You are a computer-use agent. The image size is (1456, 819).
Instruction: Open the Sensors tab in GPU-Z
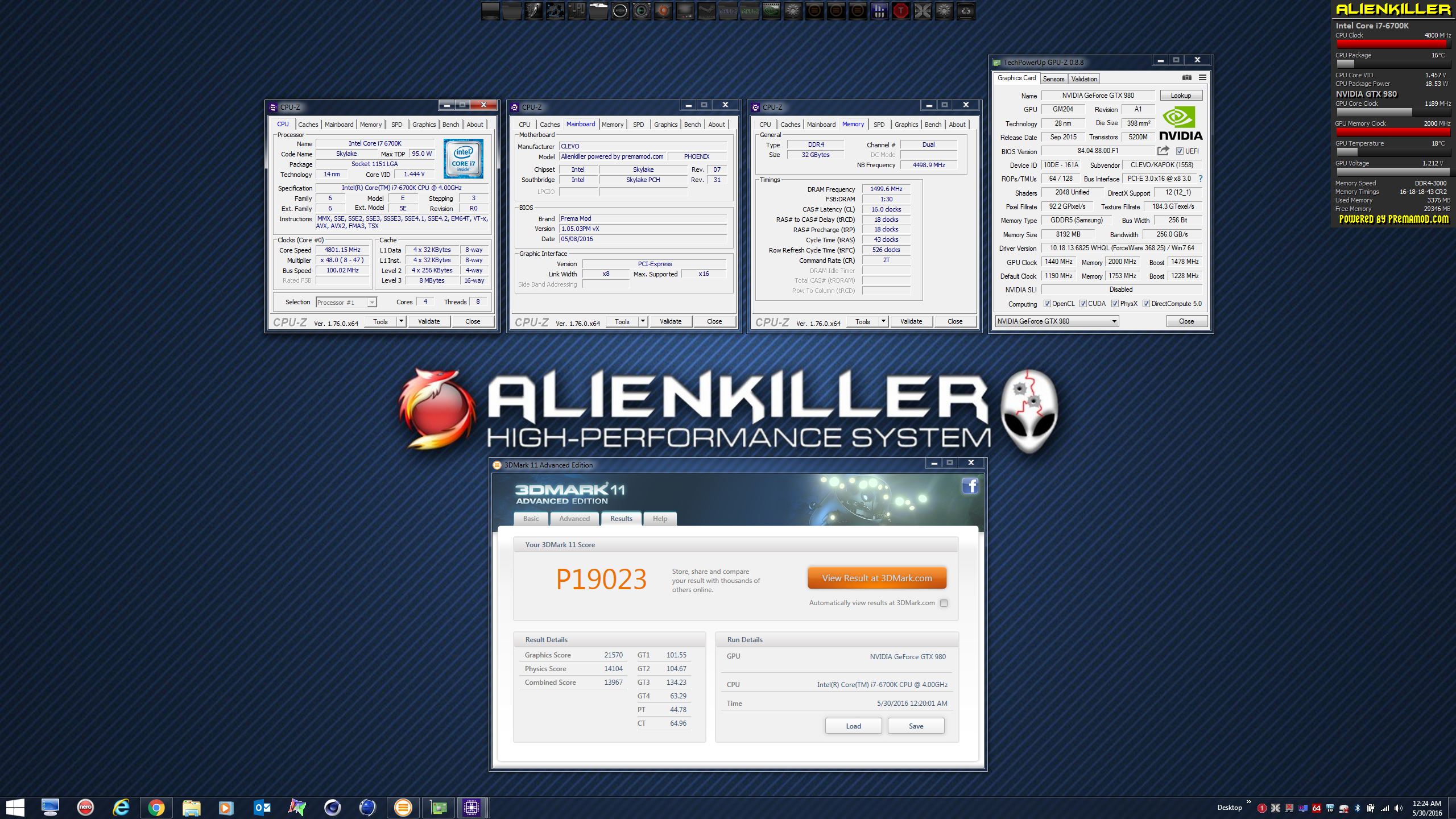click(1053, 79)
